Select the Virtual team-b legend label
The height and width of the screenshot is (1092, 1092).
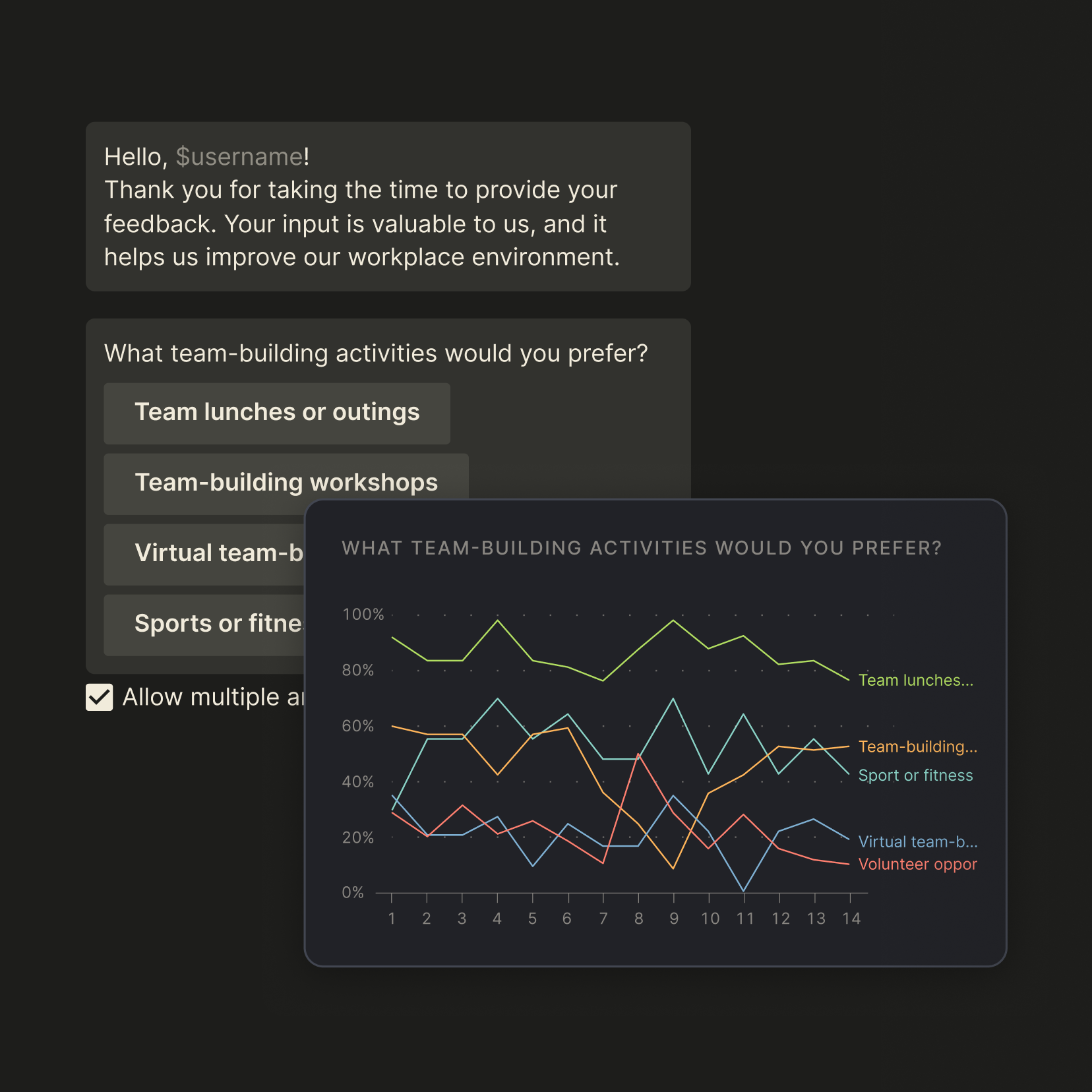918,841
